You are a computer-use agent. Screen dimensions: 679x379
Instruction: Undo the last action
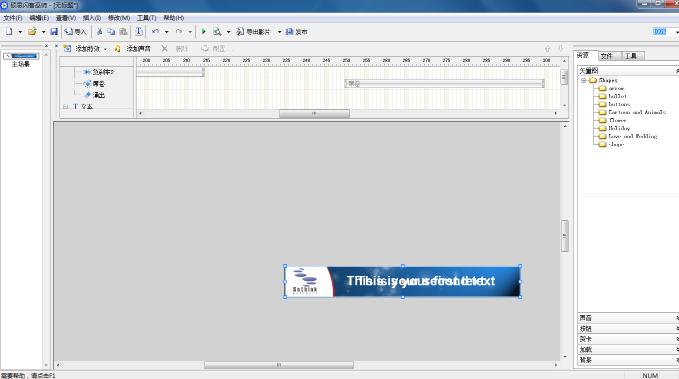pyautogui.click(x=155, y=32)
